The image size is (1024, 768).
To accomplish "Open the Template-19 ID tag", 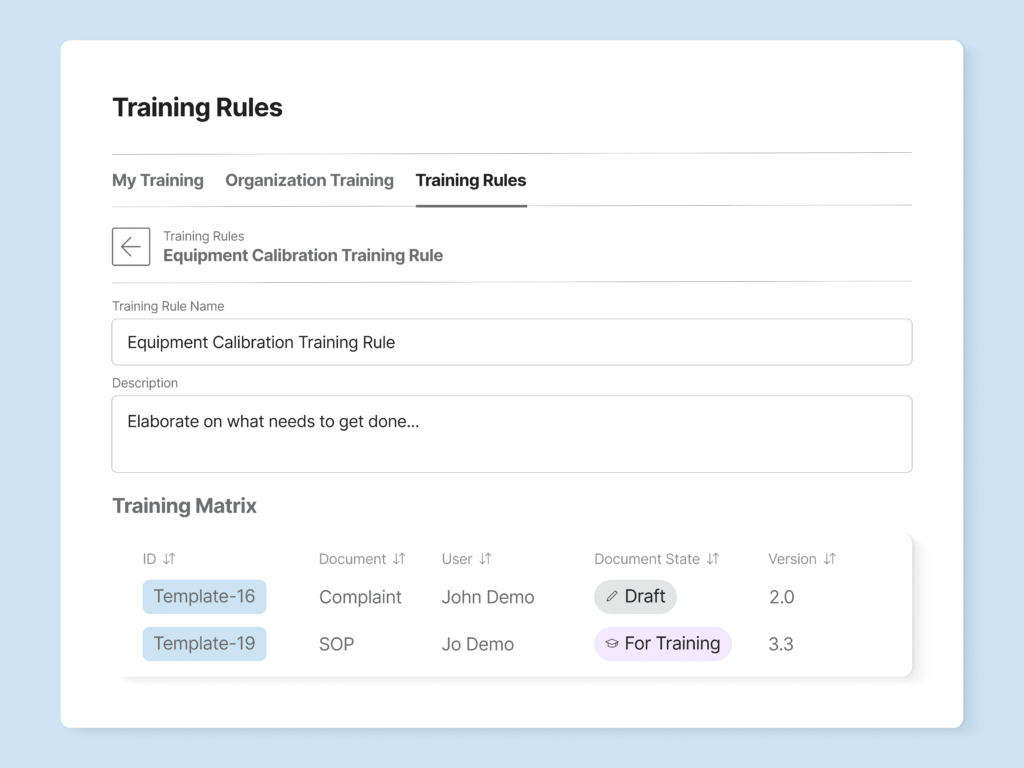I will coord(204,644).
